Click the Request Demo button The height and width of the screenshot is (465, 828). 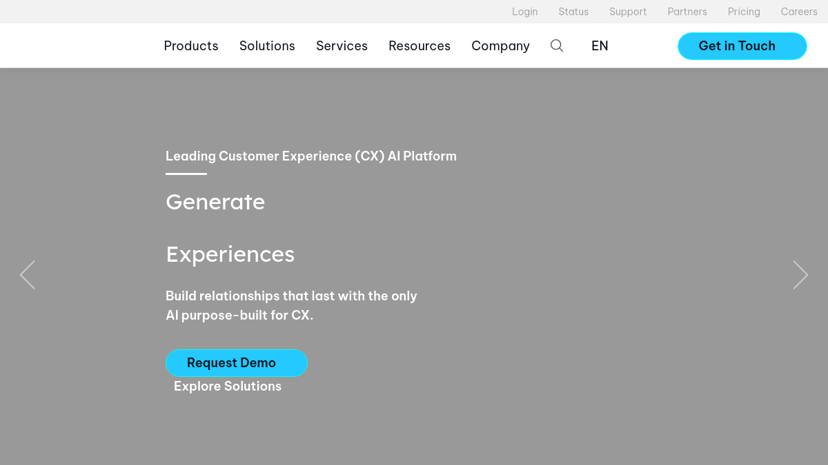click(x=237, y=363)
